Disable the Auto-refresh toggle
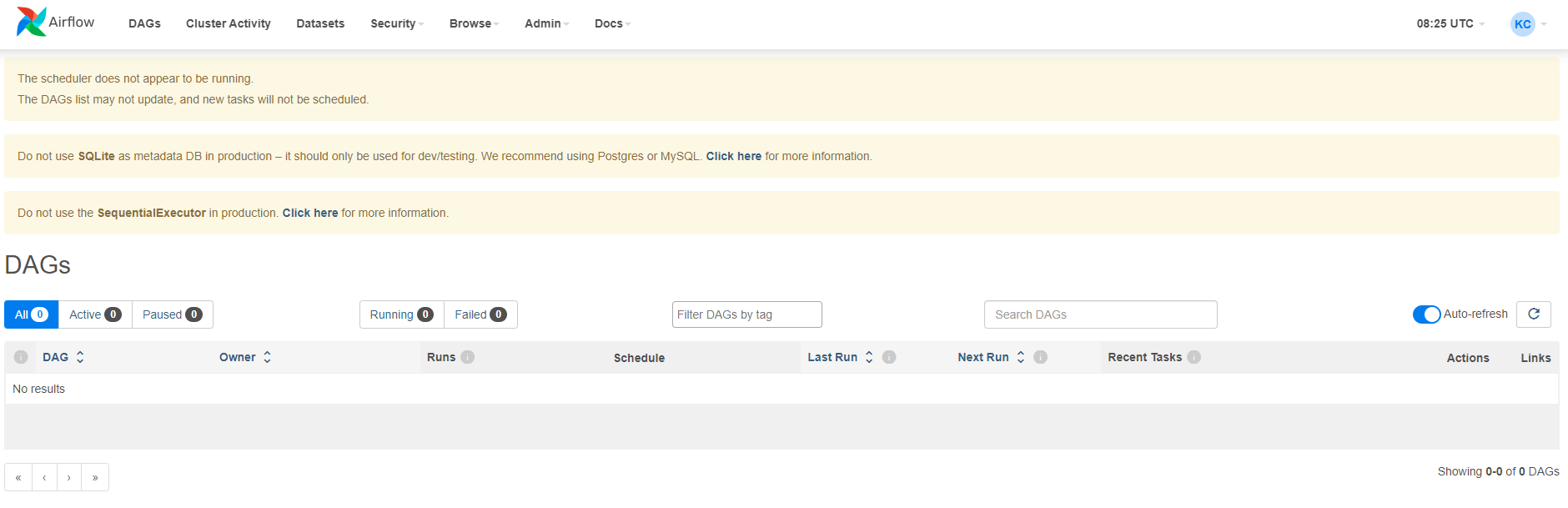 point(1426,314)
